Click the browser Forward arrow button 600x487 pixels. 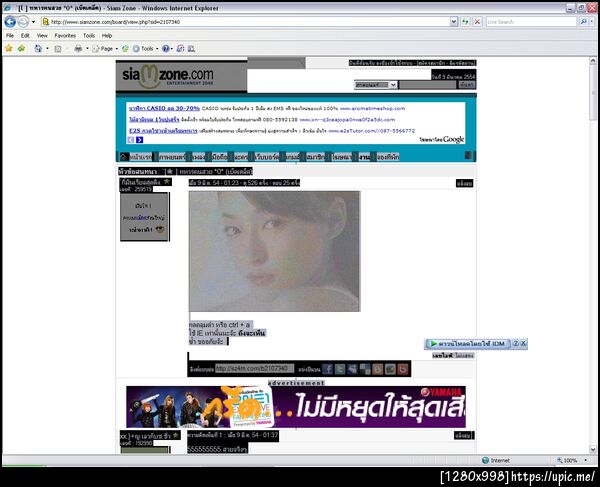click(x=23, y=22)
